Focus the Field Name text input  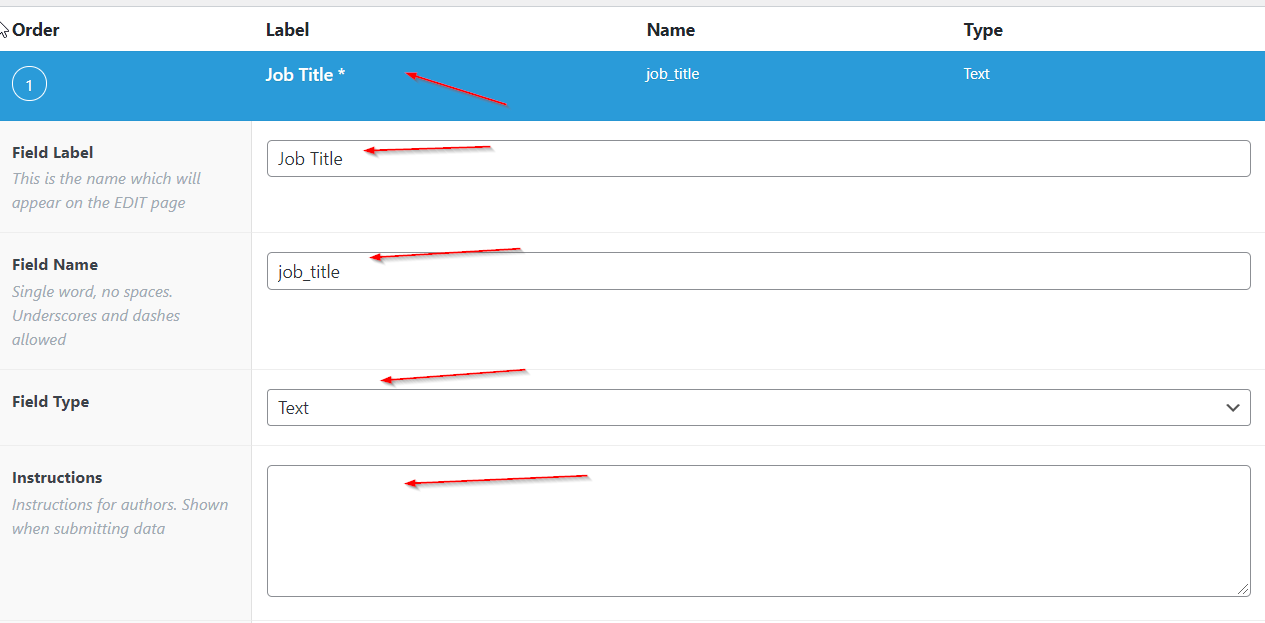[x=758, y=271]
